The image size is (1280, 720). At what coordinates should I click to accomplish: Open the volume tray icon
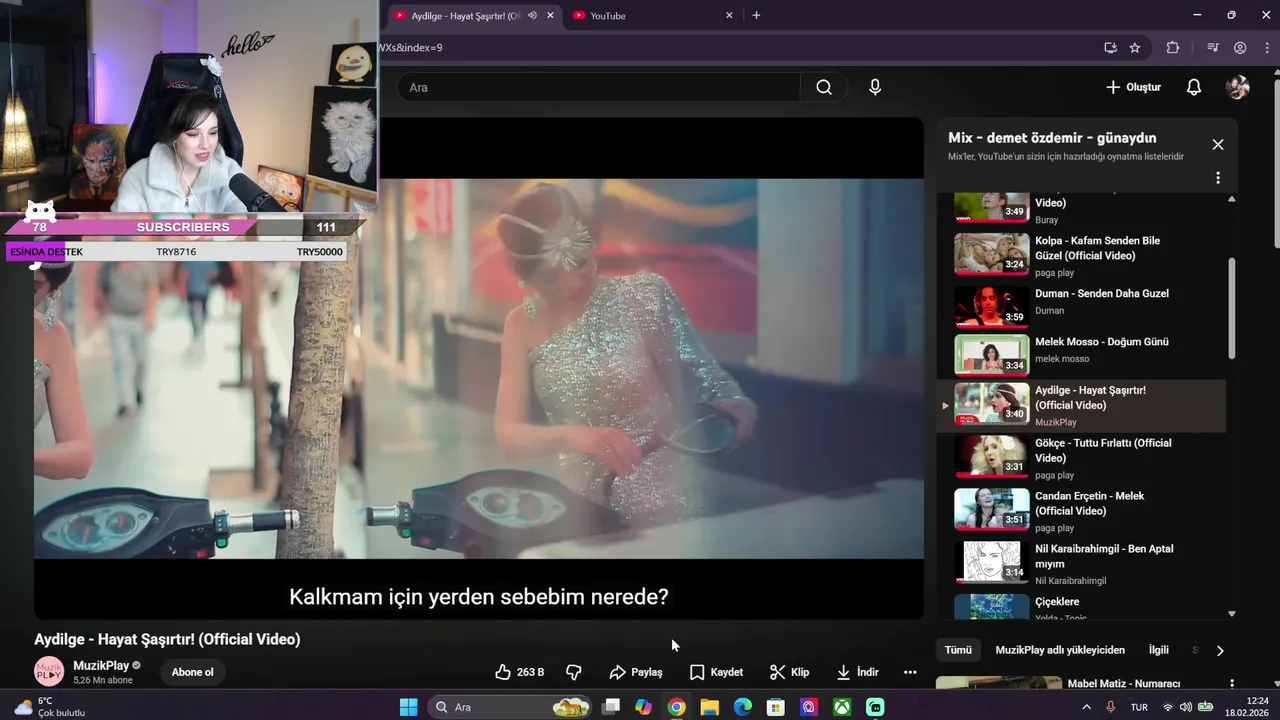tap(1186, 707)
